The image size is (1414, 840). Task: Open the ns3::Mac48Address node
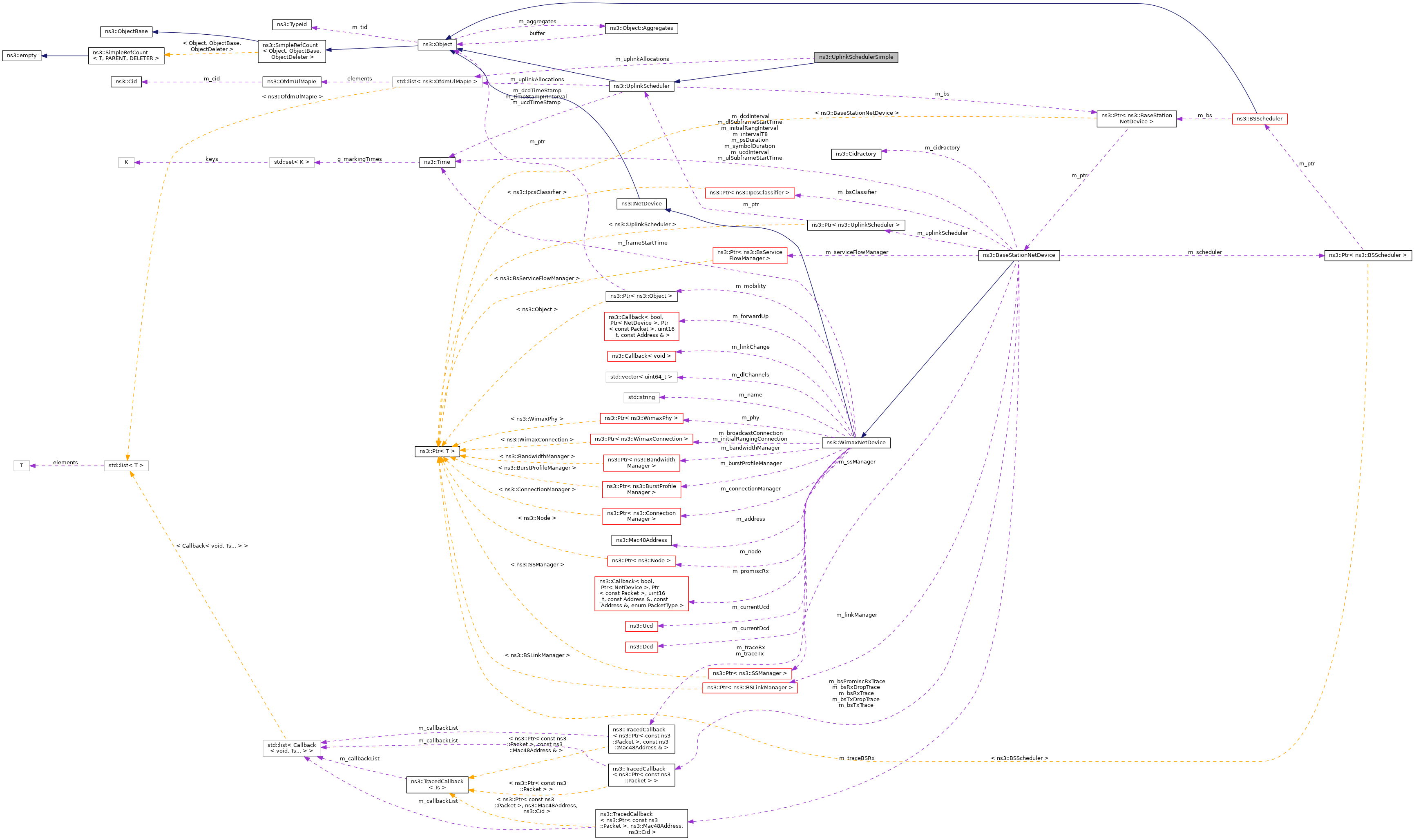641,541
